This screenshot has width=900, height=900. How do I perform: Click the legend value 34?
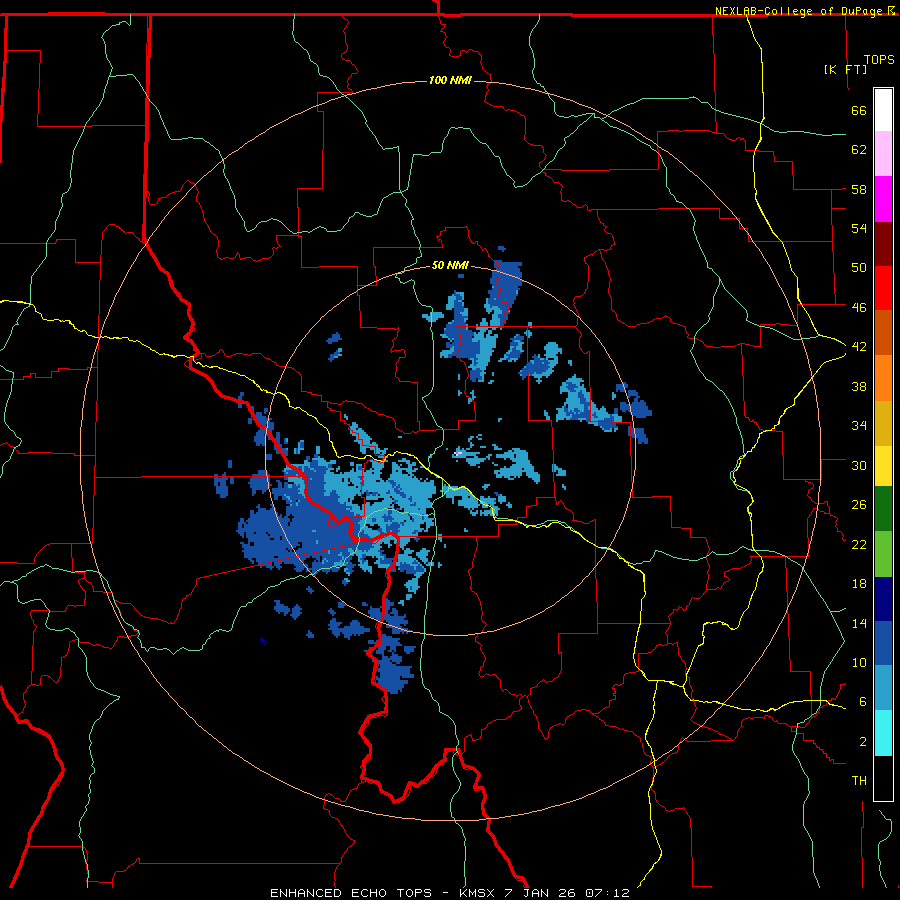(x=859, y=425)
